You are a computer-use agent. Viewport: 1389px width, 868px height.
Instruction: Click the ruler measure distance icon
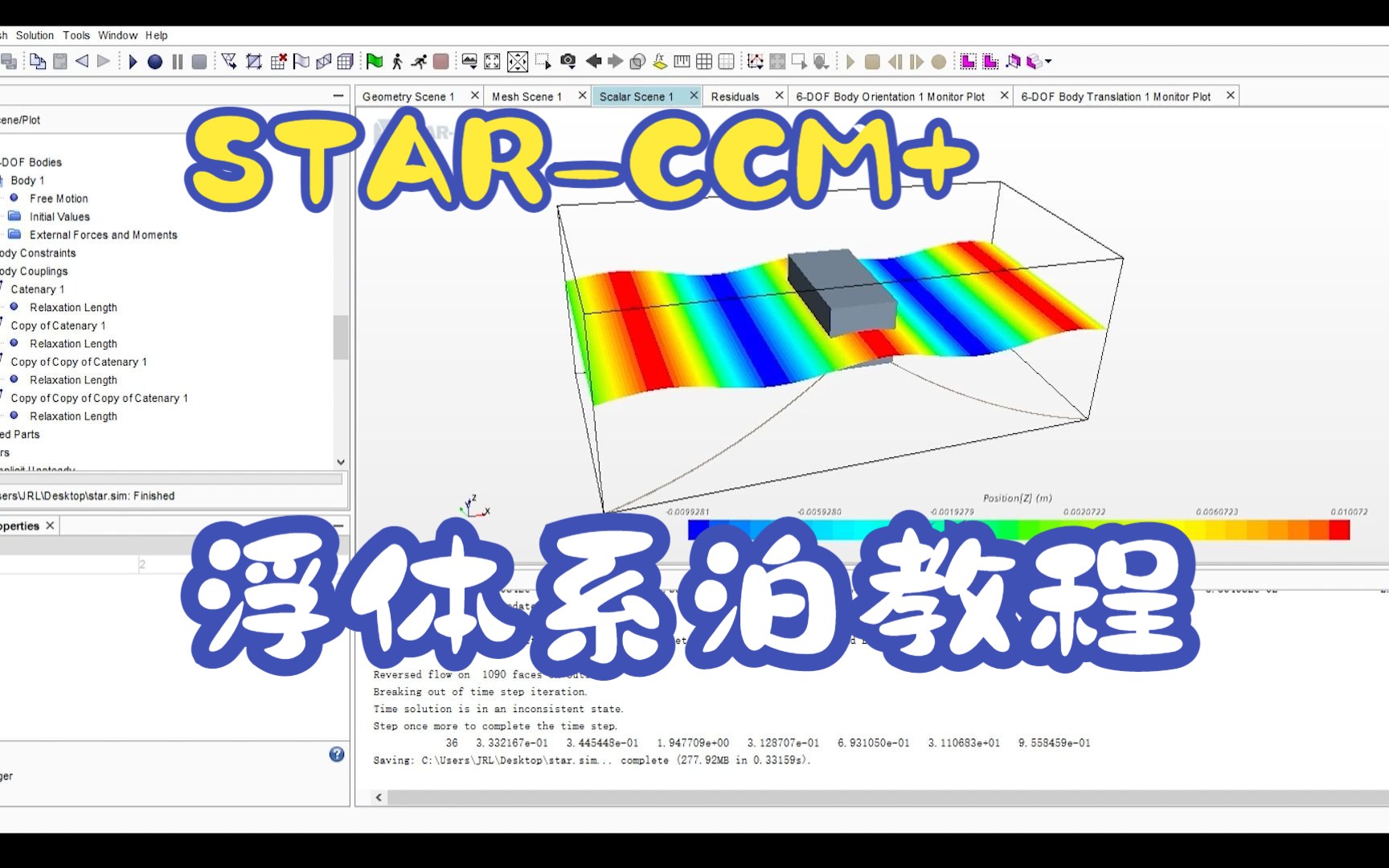pyautogui.click(x=682, y=61)
